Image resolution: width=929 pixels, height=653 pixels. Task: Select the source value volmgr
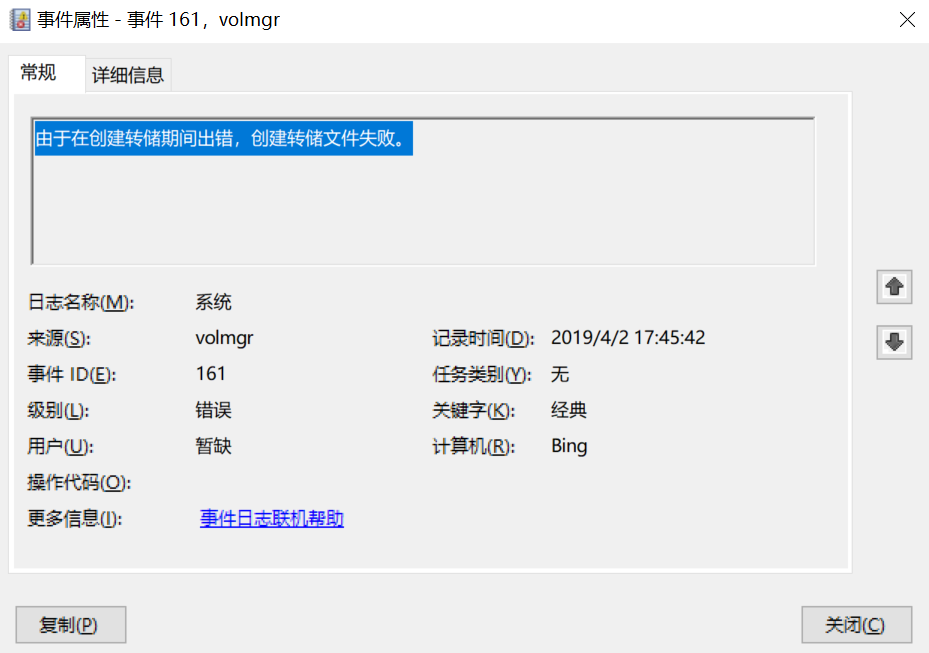click(225, 338)
